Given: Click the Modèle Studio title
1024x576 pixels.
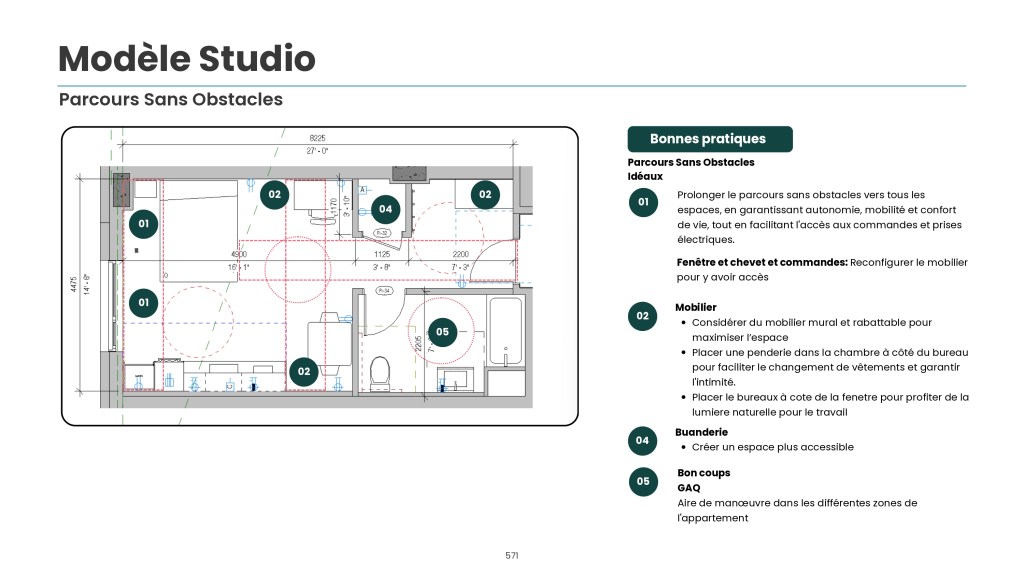Looking at the screenshot, I should pos(187,58).
